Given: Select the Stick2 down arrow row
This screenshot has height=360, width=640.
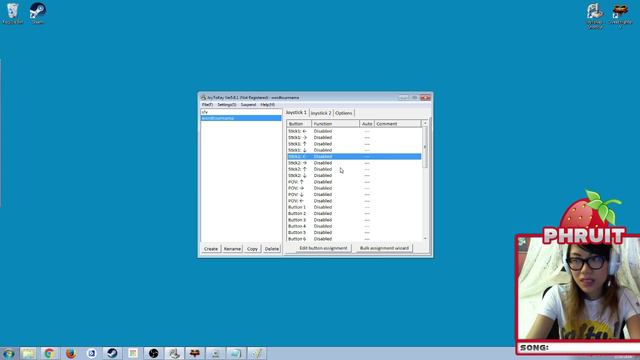Looking at the screenshot, I should (354, 176).
